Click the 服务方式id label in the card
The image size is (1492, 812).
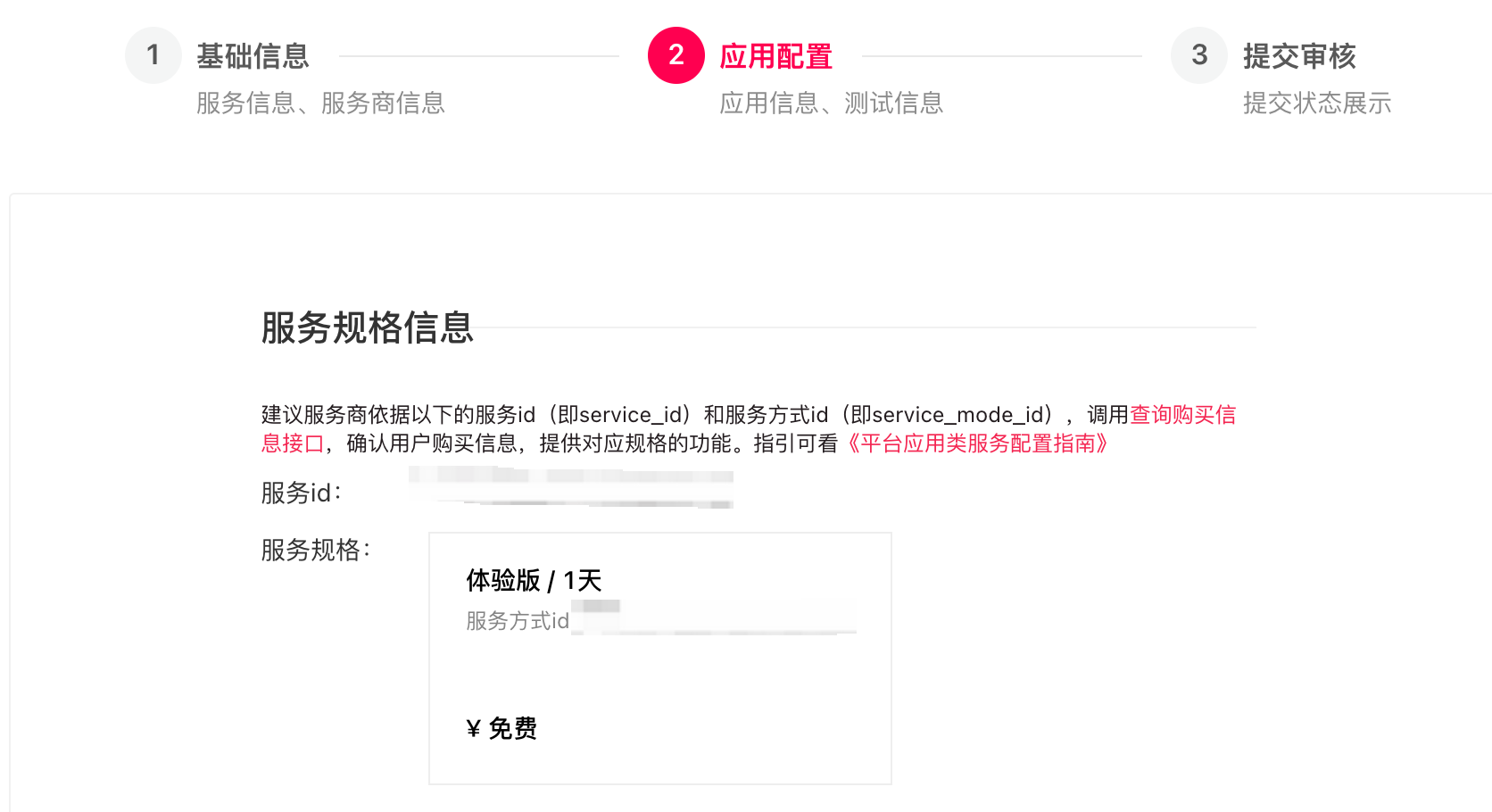pos(517,621)
